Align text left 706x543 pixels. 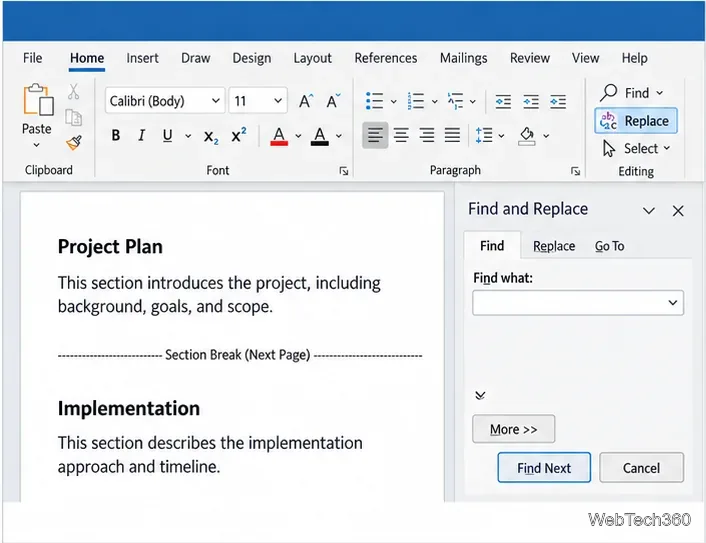pos(375,135)
